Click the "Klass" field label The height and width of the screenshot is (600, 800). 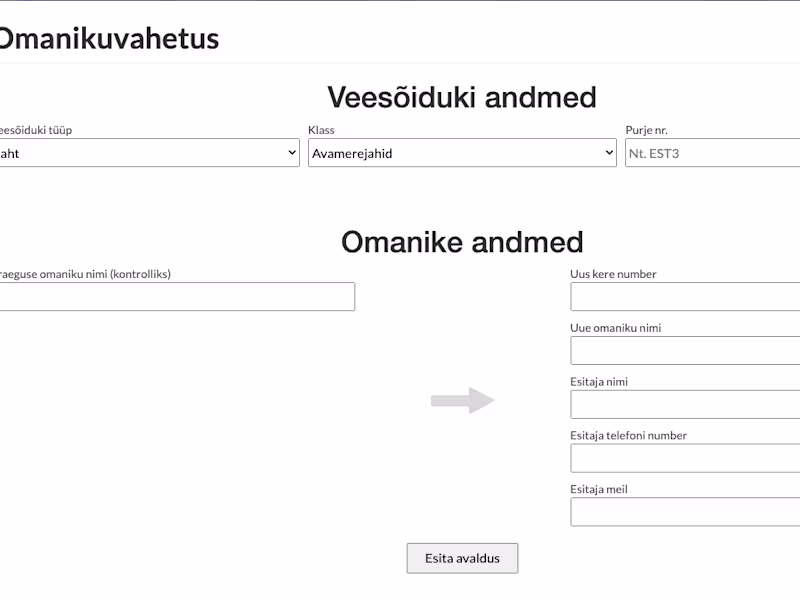point(321,130)
